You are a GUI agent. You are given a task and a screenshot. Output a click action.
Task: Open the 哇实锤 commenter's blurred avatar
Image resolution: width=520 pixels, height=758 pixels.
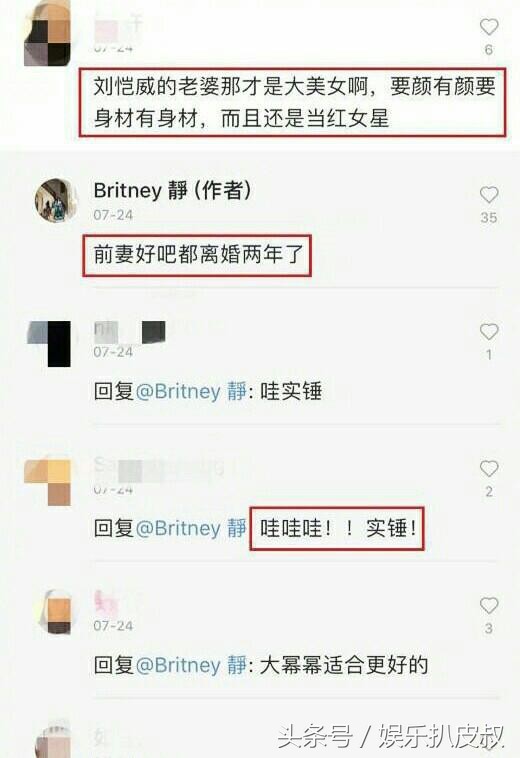tap(49, 343)
